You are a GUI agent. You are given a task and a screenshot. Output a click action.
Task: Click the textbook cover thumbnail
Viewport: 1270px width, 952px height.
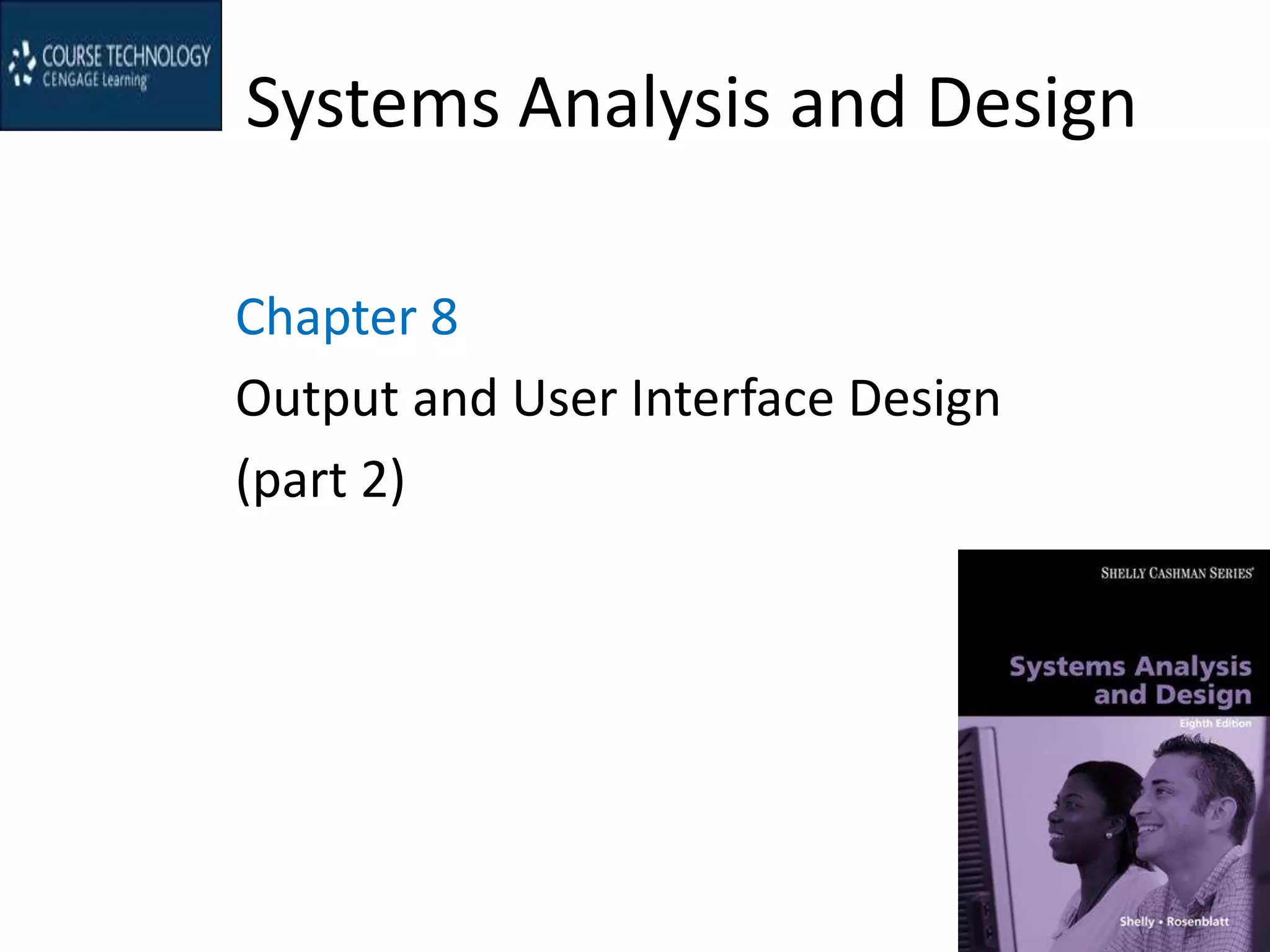point(1113,750)
